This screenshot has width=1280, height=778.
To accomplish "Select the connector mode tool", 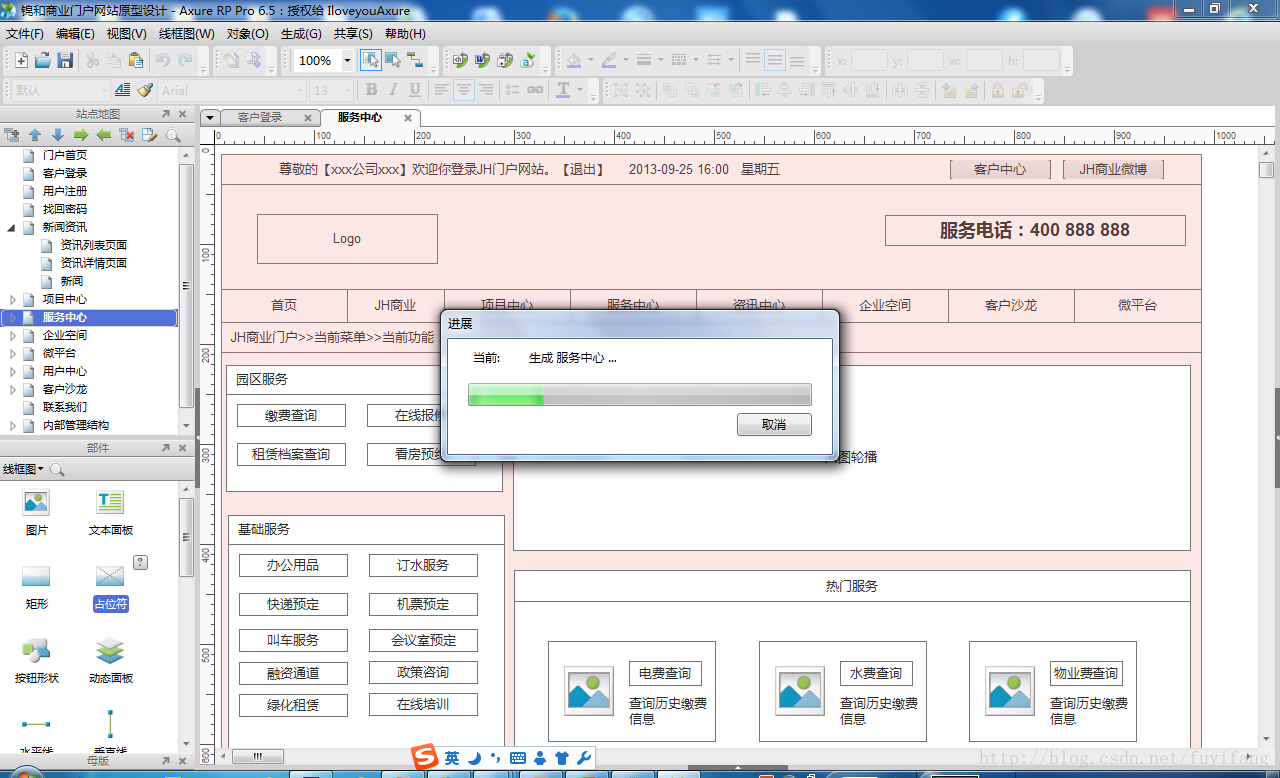I will [415, 60].
